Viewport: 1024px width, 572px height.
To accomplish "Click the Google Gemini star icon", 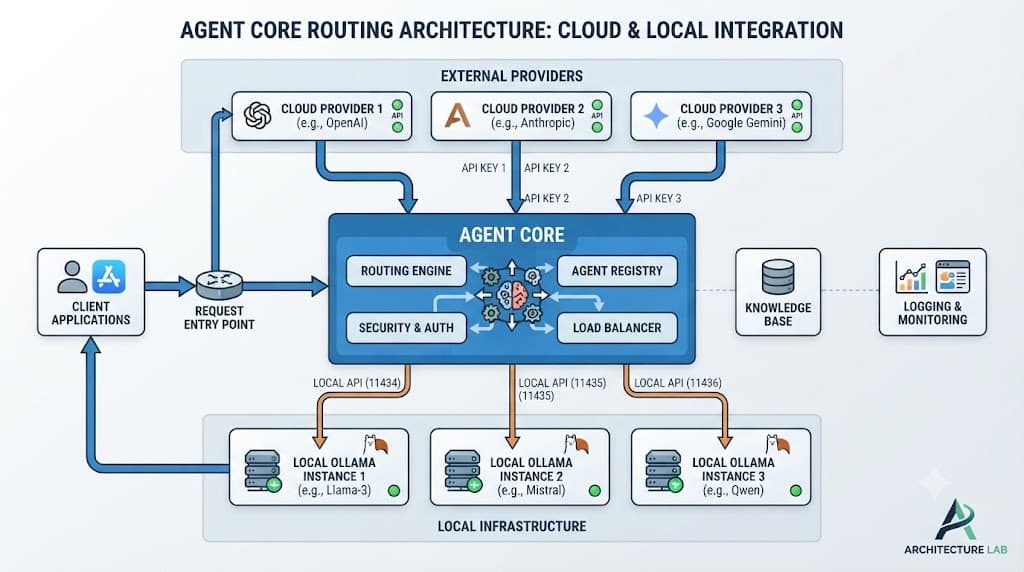I will tap(656, 116).
